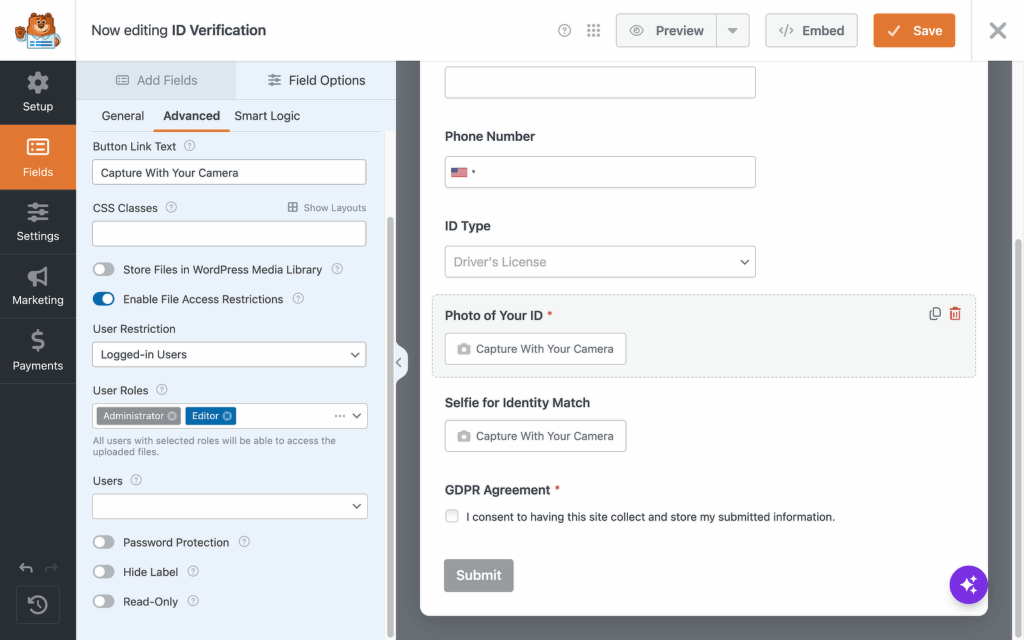Collapse the field options side panel
This screenshot has width=1024, height=640.
pos(400,362)
